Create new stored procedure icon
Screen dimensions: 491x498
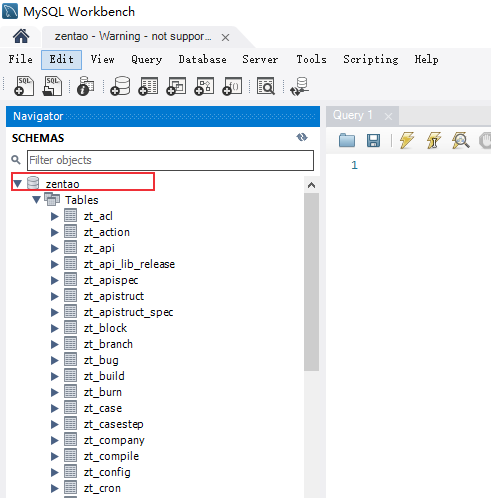click(204, 86)
